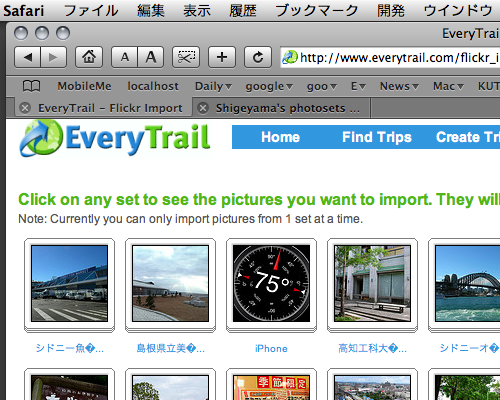Add bookmark with the plus button

pyautogui.click(x=222, y=57)
